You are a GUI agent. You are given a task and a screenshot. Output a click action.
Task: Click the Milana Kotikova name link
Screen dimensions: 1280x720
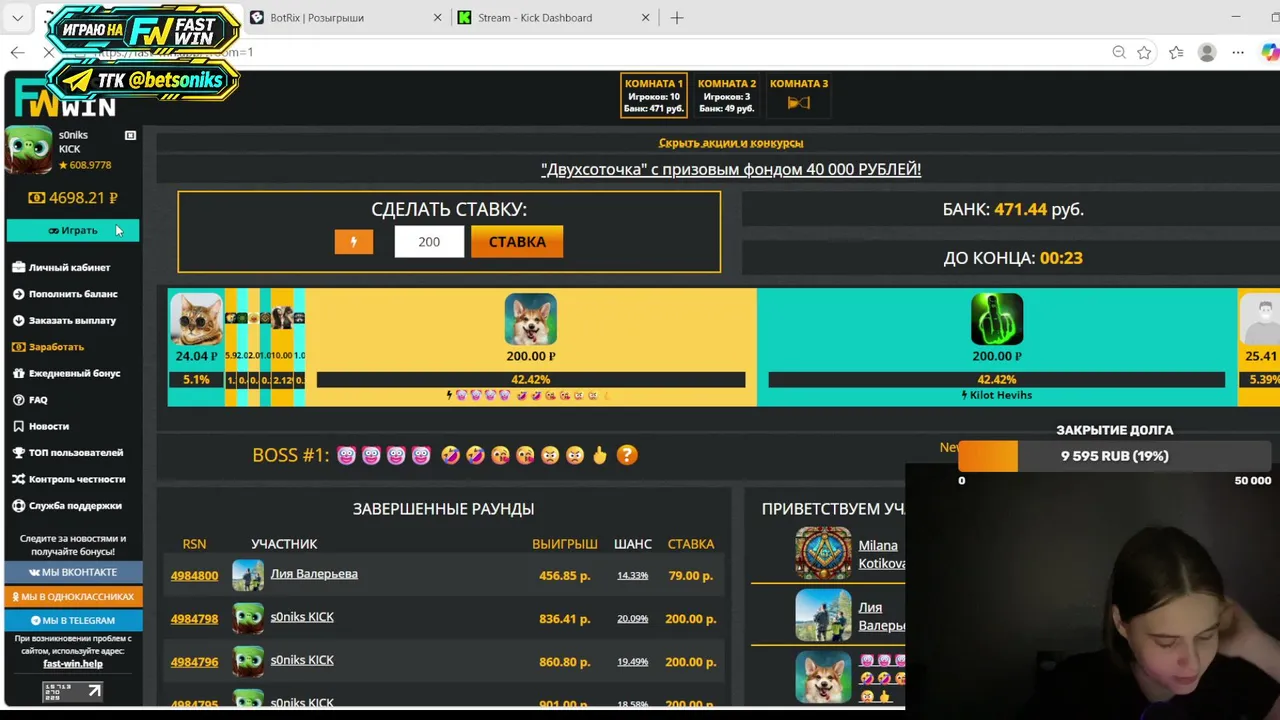click(881, 554)
